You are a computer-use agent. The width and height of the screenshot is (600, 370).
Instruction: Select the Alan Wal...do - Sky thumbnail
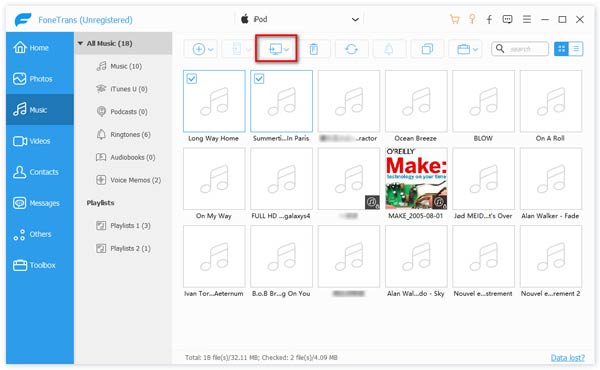point(416,256)
